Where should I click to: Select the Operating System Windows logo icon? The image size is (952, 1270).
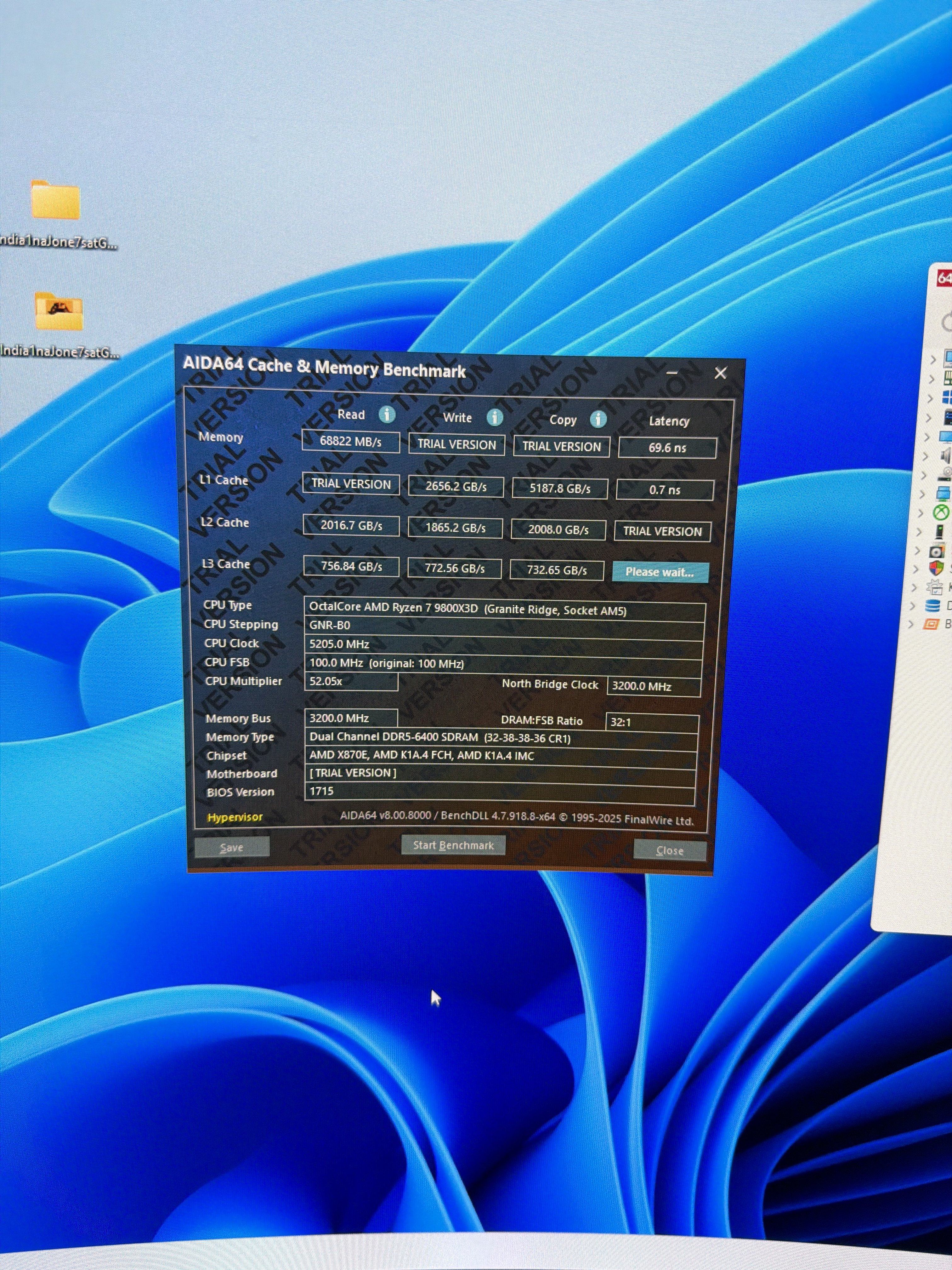pos(947,397)
